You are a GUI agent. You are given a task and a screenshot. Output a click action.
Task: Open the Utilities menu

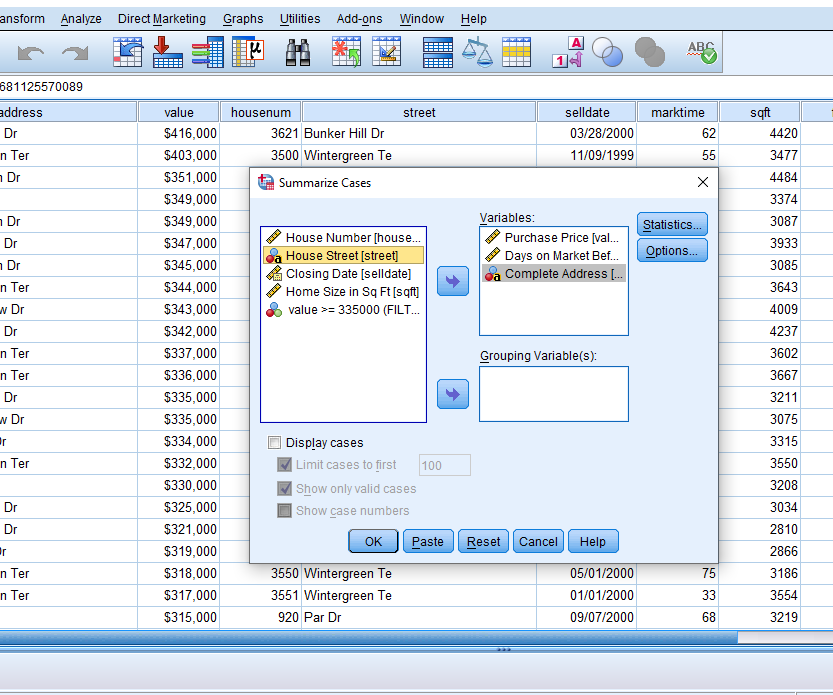(300, 19)
